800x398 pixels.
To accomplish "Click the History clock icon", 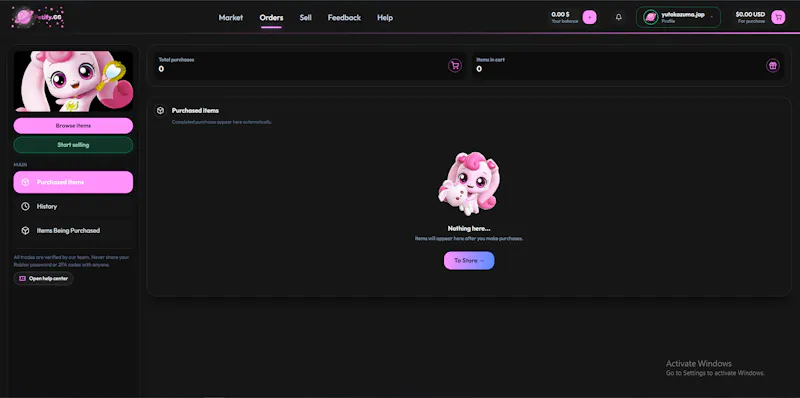I will coord(25,206).
